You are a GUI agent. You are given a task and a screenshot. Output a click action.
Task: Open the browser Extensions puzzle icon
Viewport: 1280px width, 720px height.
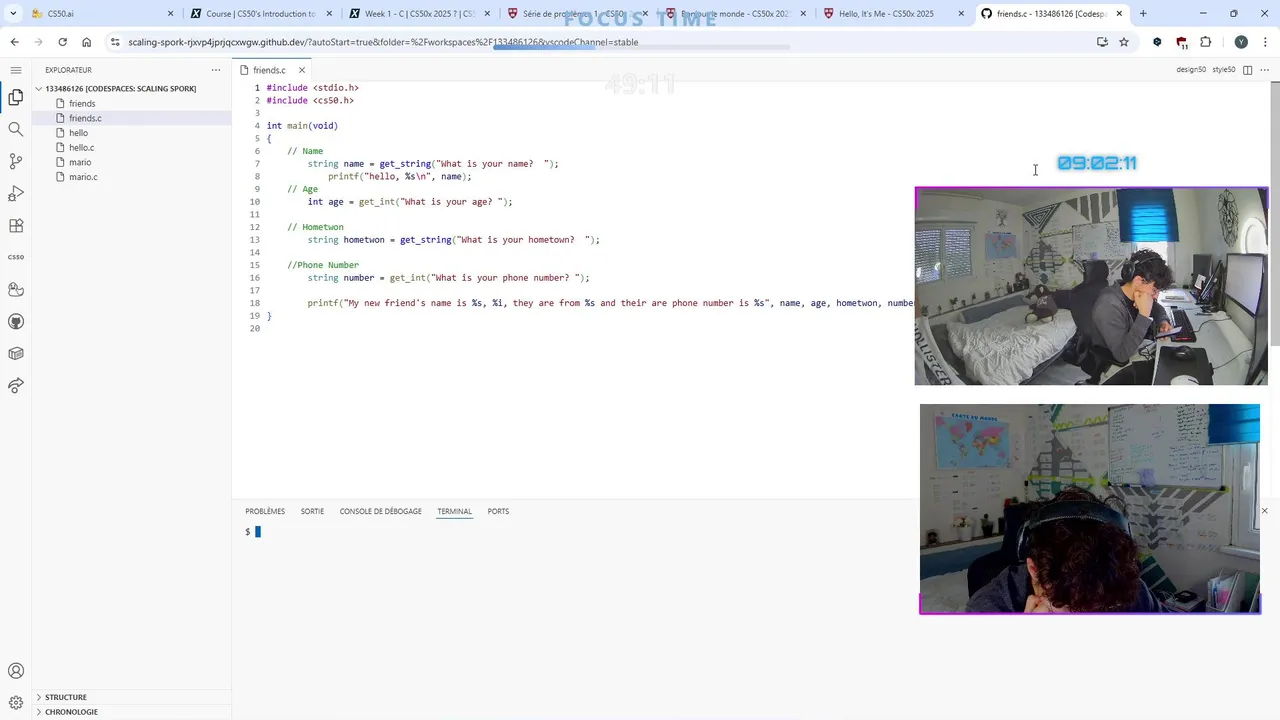coord(1205,42)
